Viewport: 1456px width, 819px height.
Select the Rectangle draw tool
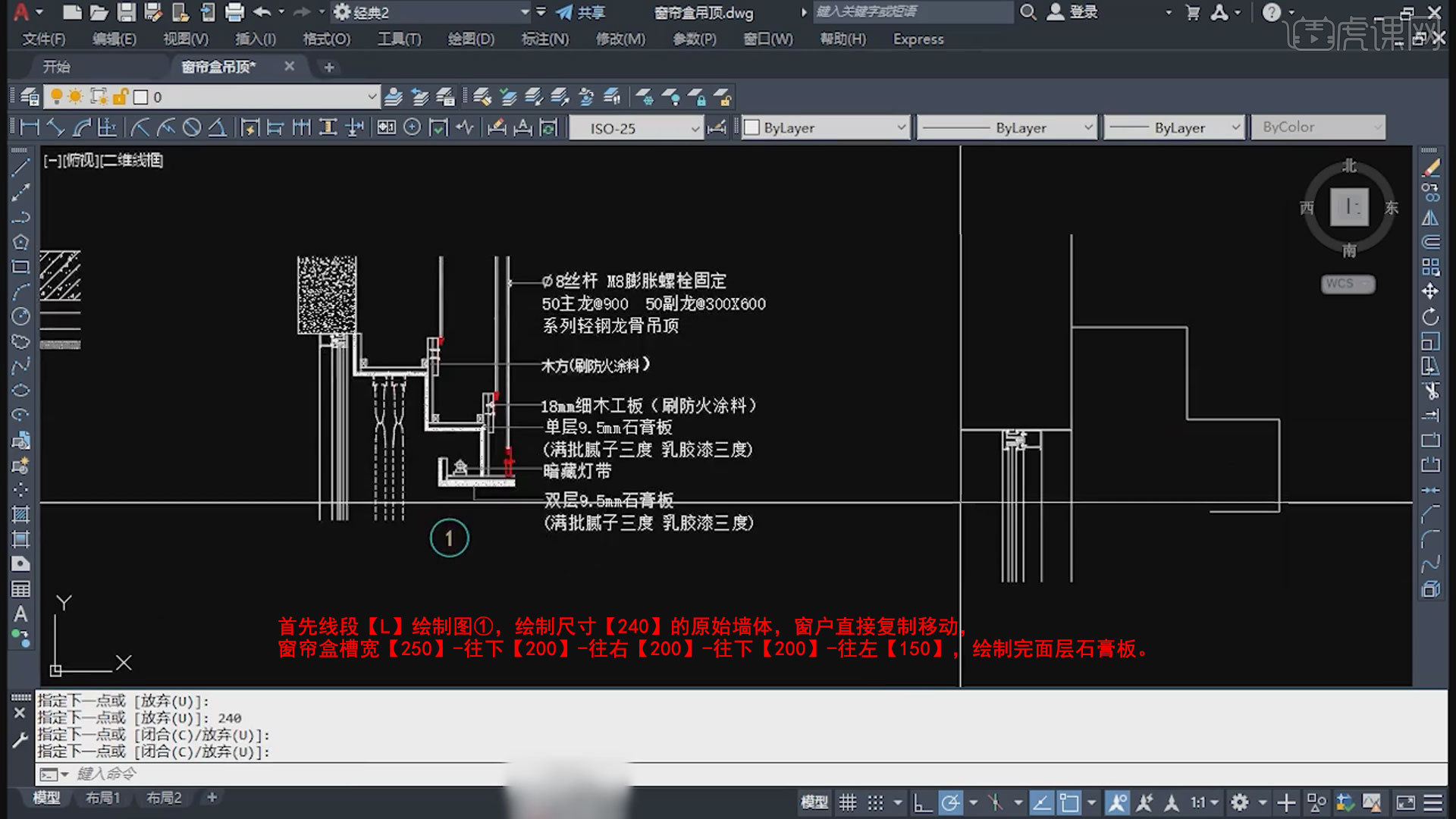pyautogui.click(x=20, y=267)
